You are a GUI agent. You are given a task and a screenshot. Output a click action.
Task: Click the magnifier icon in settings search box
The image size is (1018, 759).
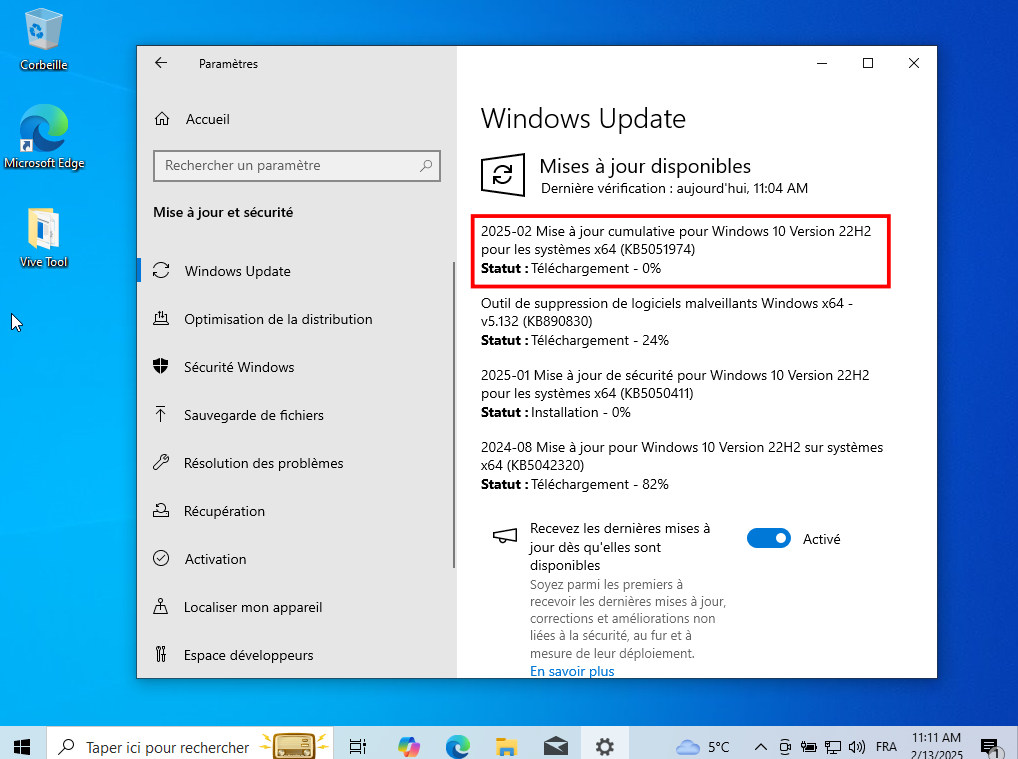click(426, 166)
